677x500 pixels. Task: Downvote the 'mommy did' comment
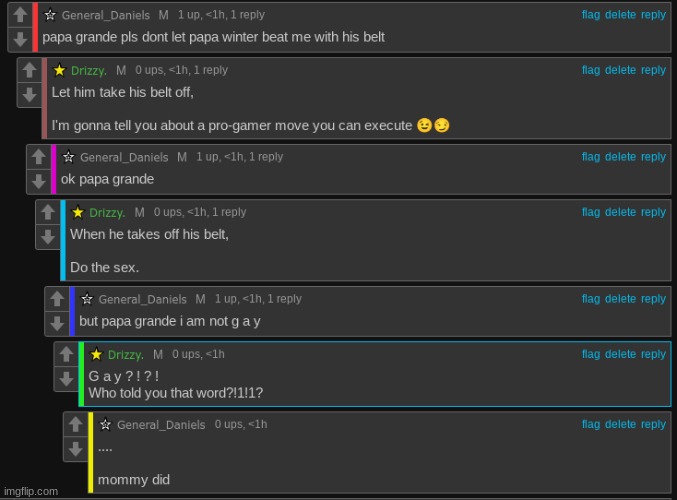tap(76, 449)
